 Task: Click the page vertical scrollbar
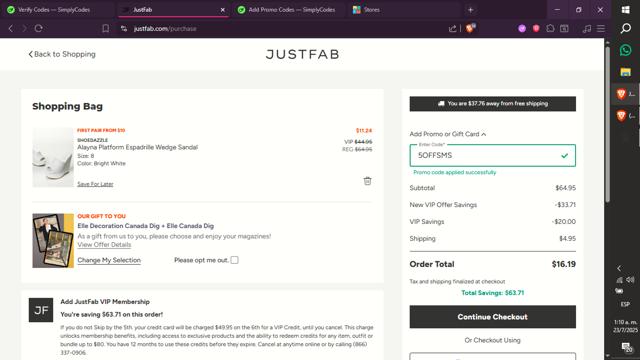[x=607, y=124]
